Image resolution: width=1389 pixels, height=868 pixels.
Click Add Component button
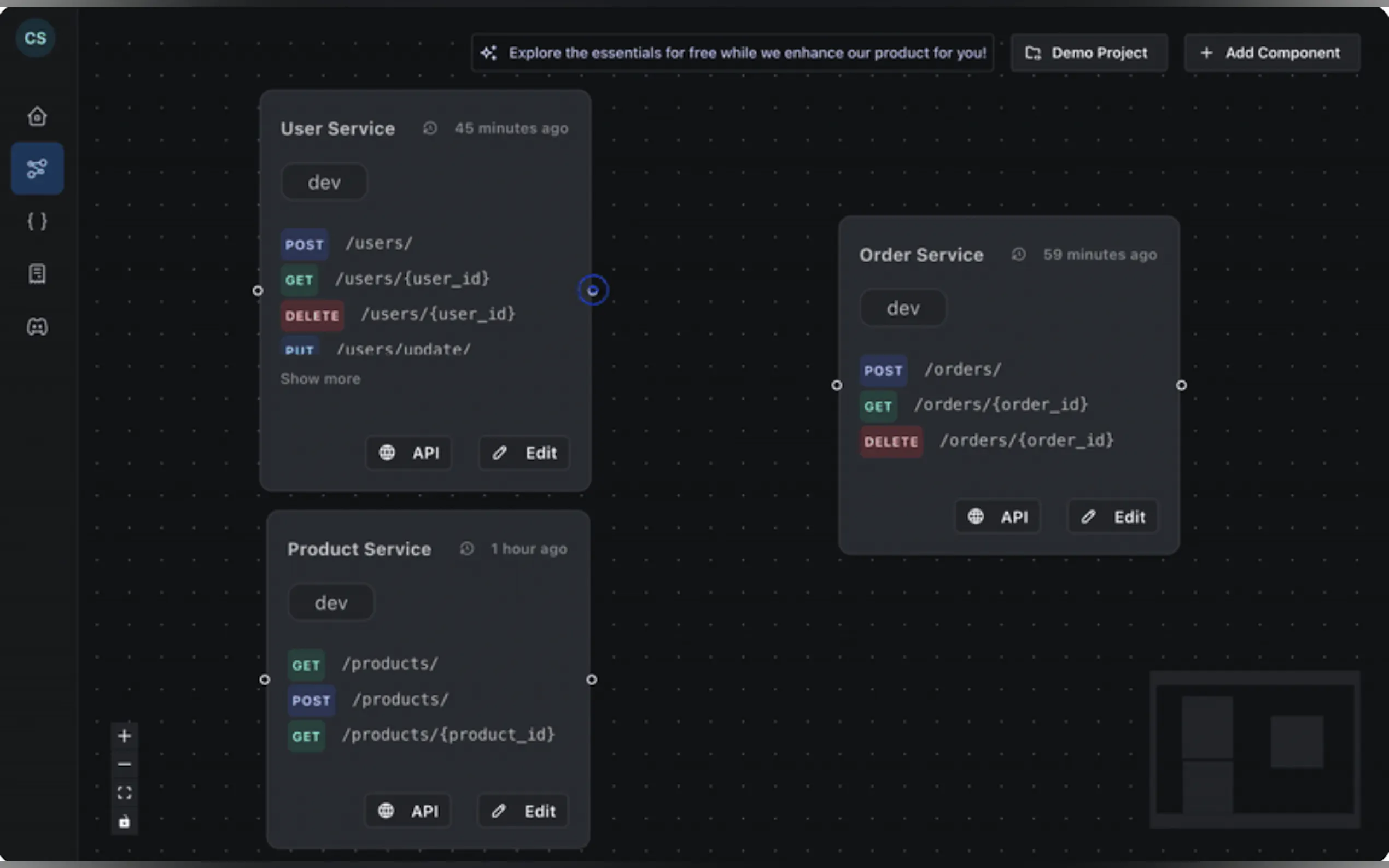(1271, 53)
